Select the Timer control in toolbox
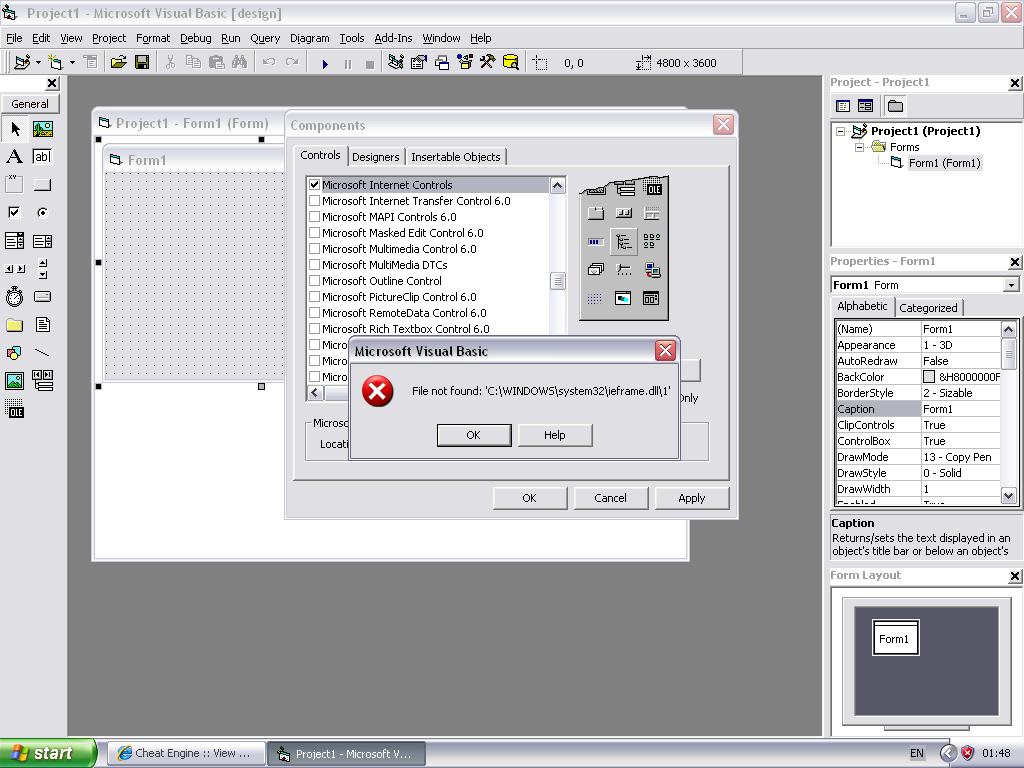Image resolution: width=1024 pixels, height=768 pixels. [14, 297]
